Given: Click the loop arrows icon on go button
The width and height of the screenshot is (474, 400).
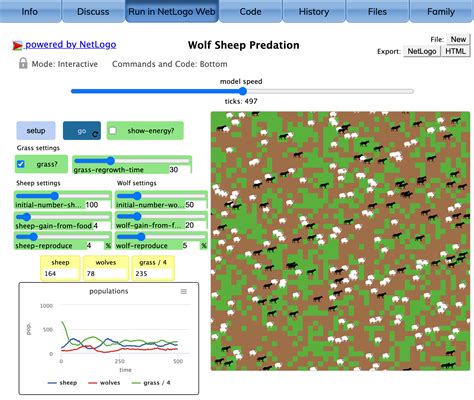Looking at the screenshot, I should point(95,134).
